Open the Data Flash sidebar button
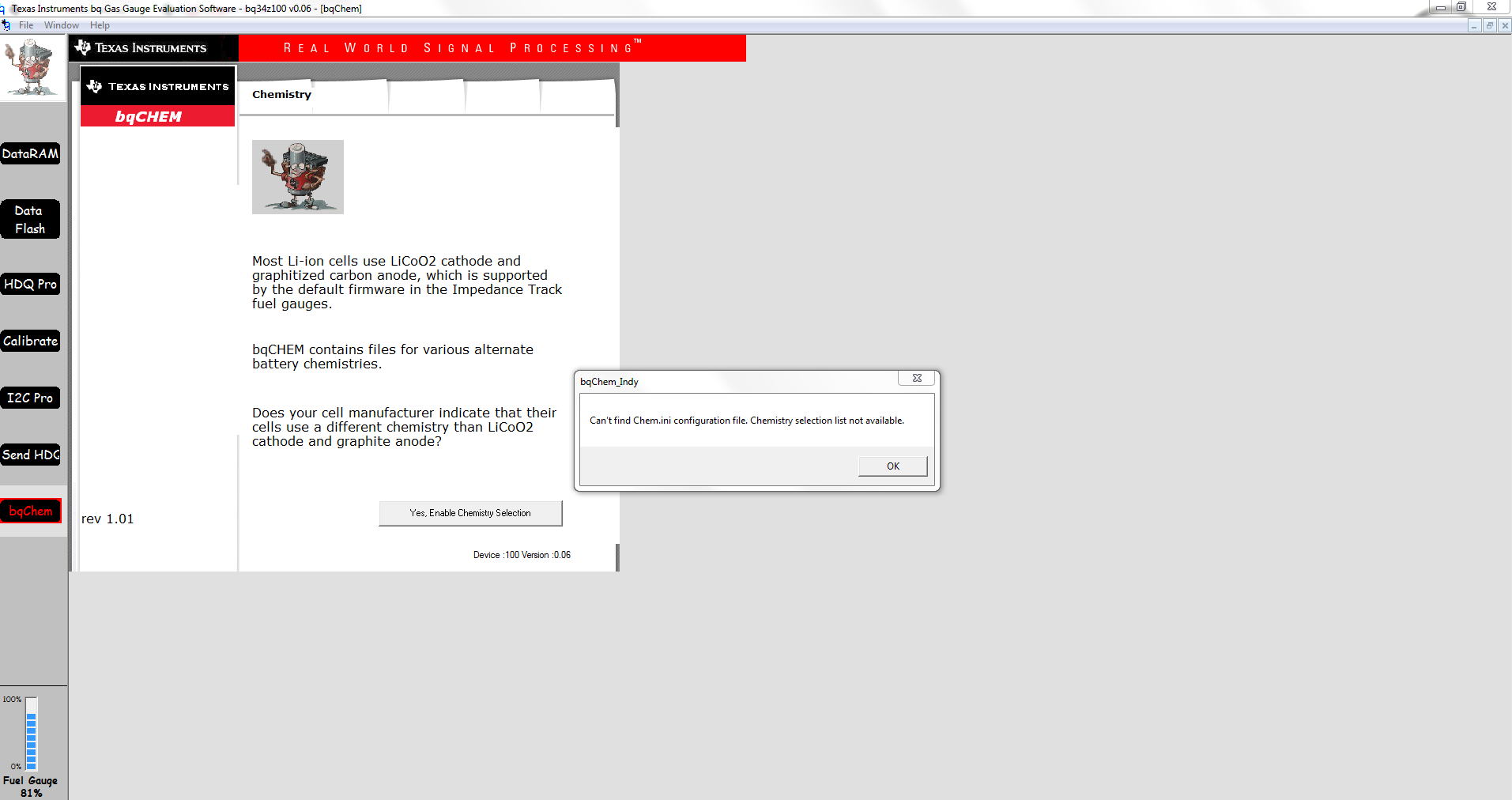This screenshot has height=800, width=1512. 30,219
